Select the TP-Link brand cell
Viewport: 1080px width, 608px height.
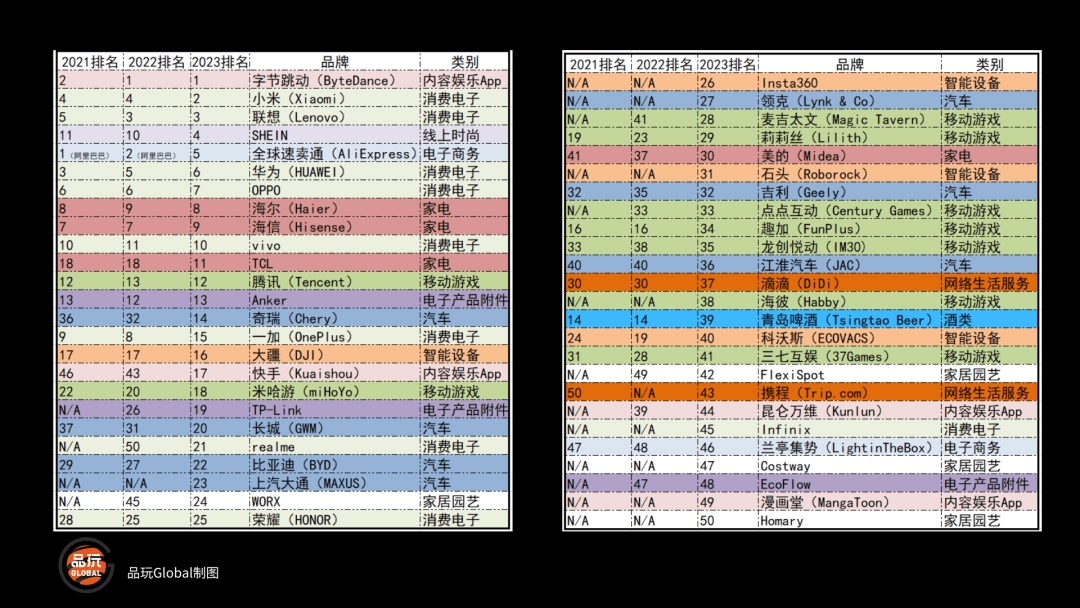(x=335, y=410)
